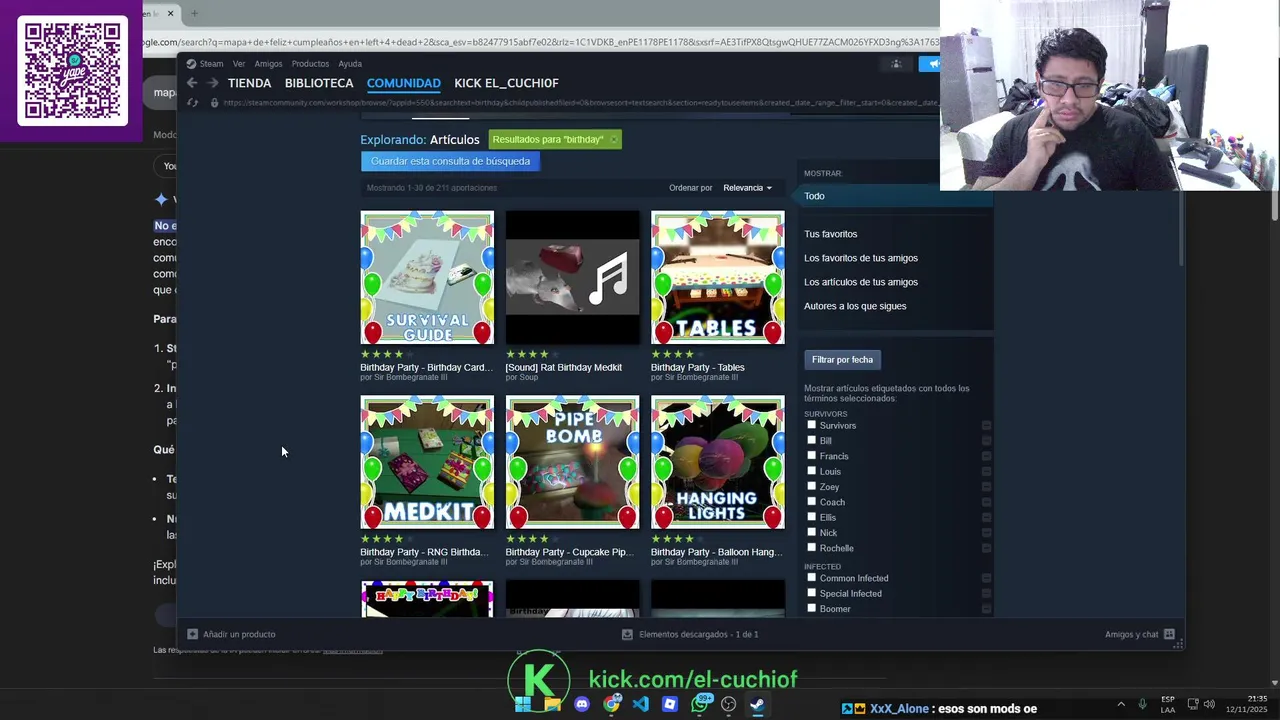
Task: Go back with Steam's back arrow
Action: tap(192, 83)
